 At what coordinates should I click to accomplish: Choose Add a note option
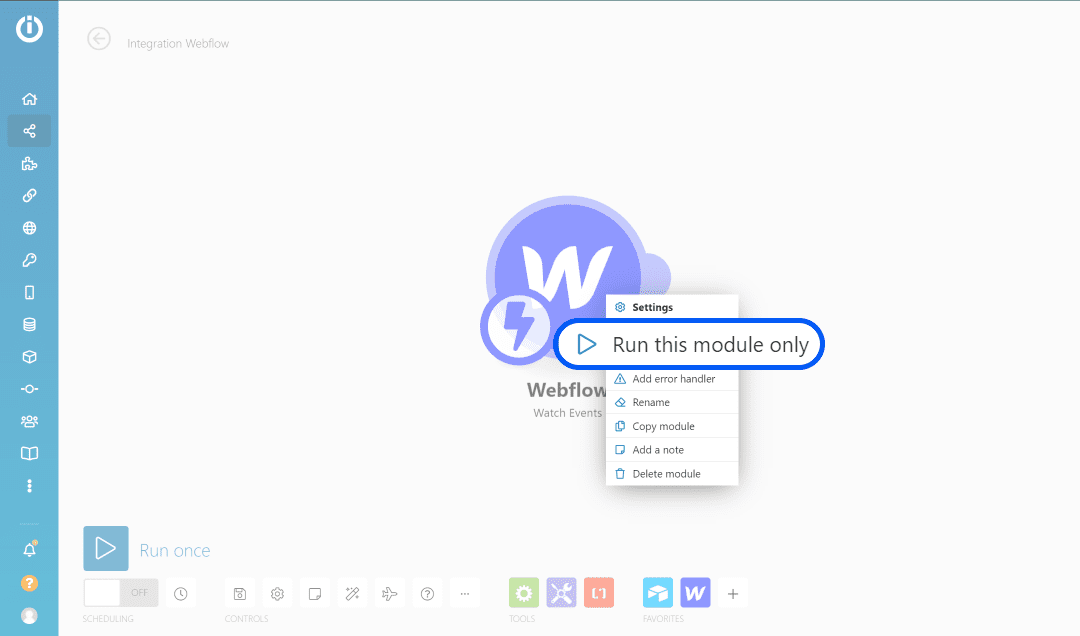tap(672, 450)
